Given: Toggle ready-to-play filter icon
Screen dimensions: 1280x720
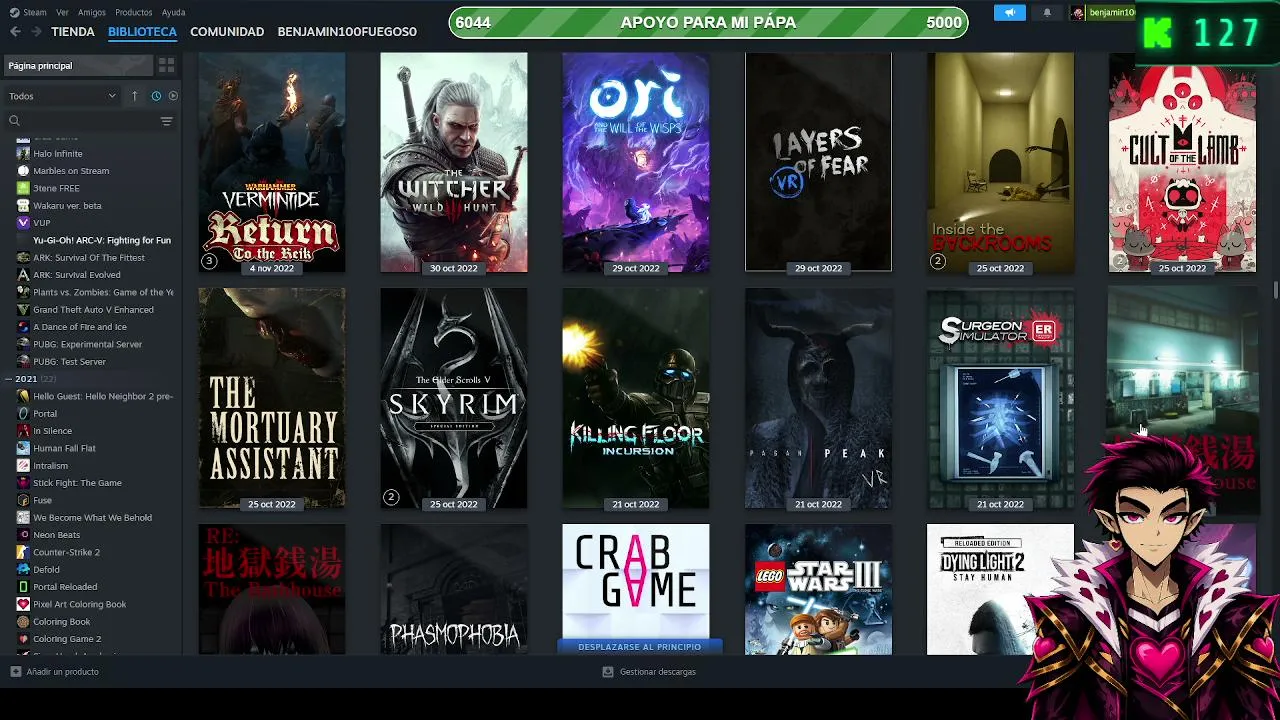Looking at the screenshot, I should point(173,96).
